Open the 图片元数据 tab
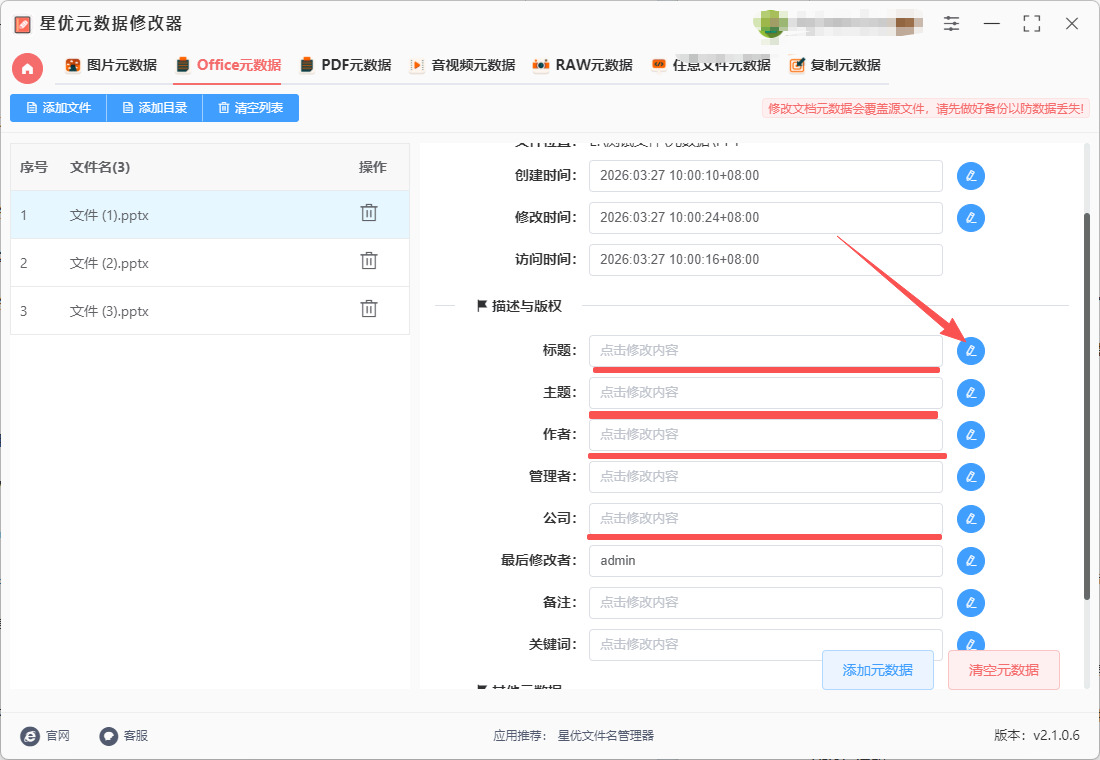The height and width of the screenshot is (760, 1100). 111,65
